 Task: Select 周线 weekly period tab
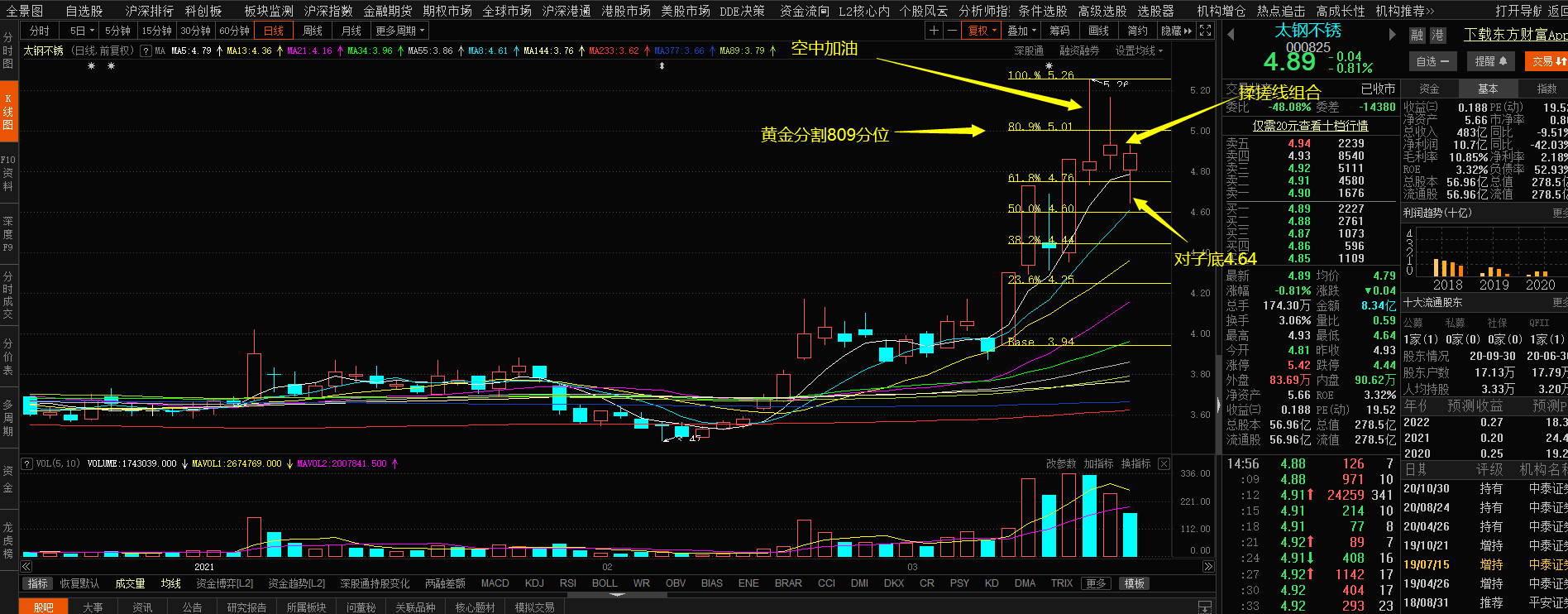[x=313, y=31]
